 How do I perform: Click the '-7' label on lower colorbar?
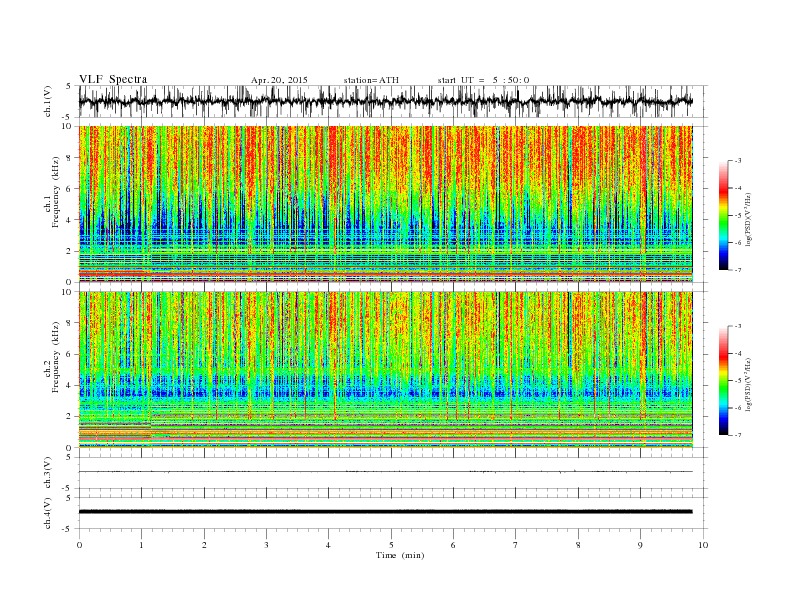pyautogui.click(x=736, y=435)
